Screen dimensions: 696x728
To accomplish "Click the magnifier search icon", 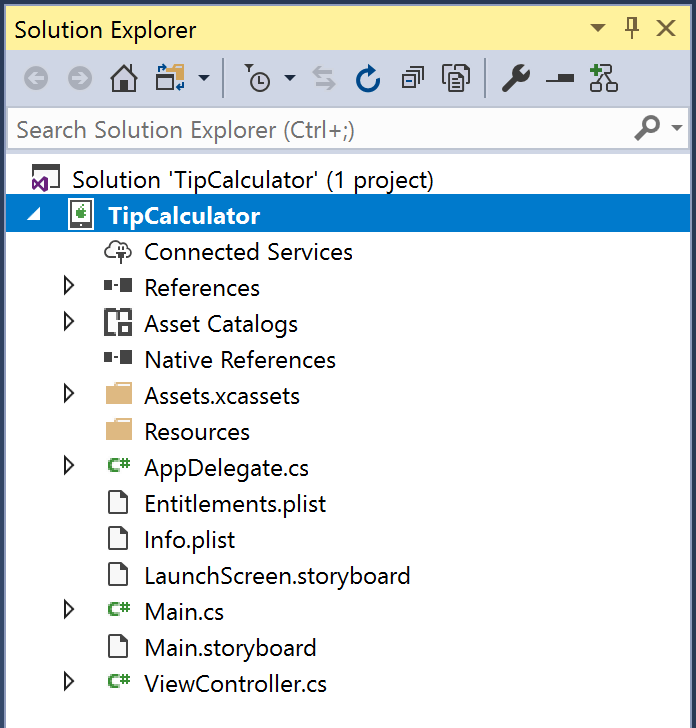I will pyautogui.click(x=647, y=128).
